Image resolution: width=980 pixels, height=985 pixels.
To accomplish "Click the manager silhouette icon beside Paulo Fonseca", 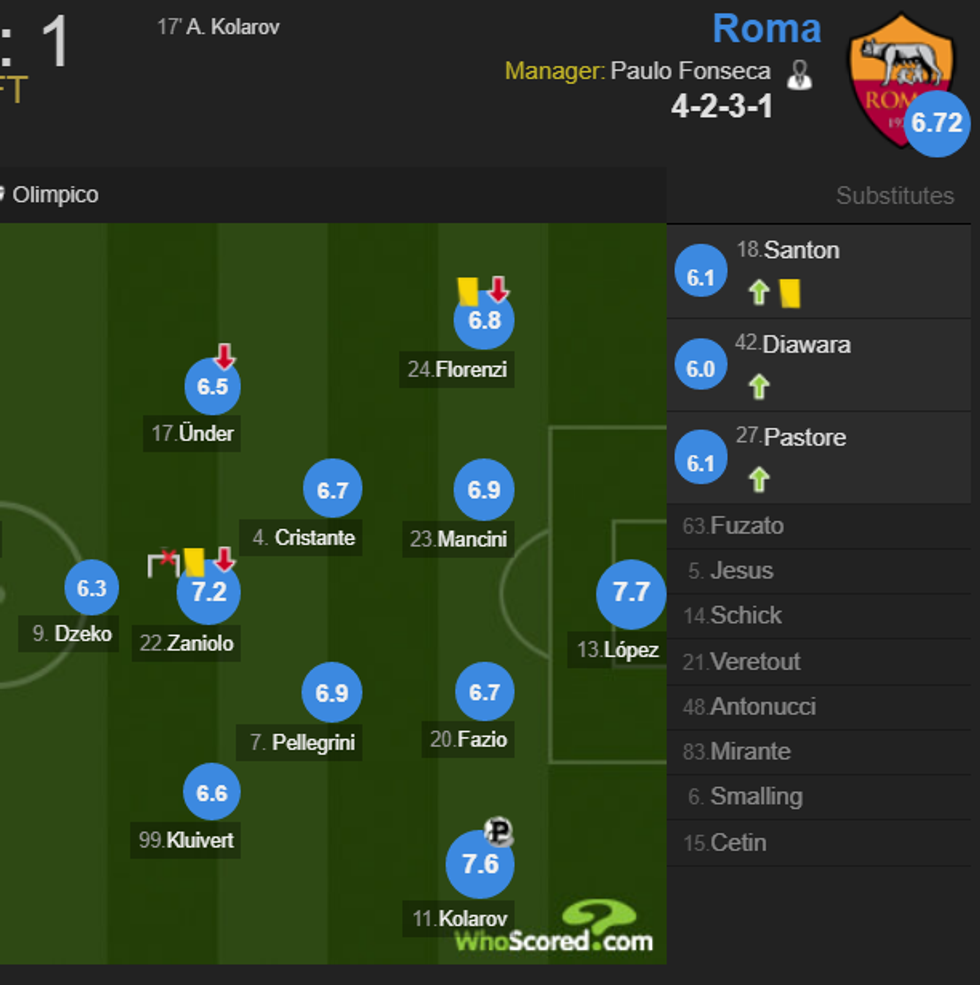I will pyautogui.click(x=799, y=73).
